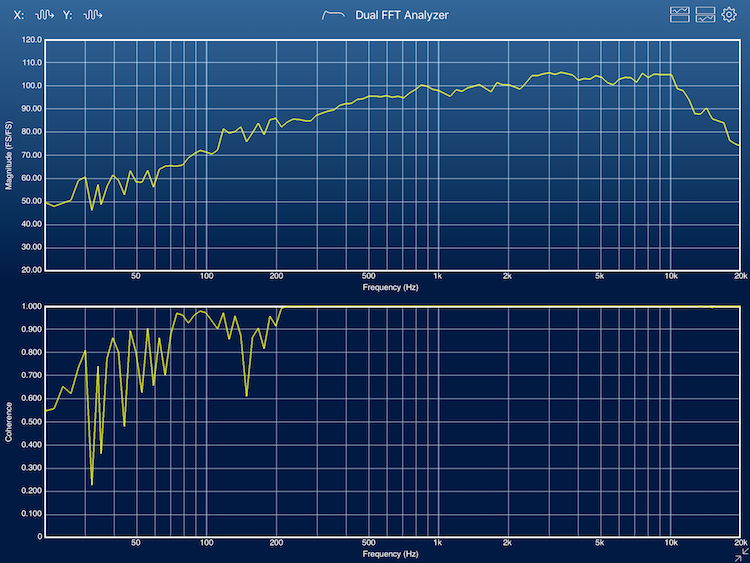Click the 120.0 magnitude axis value
Viewport: 750px width, 563px height.
(32, 40)
